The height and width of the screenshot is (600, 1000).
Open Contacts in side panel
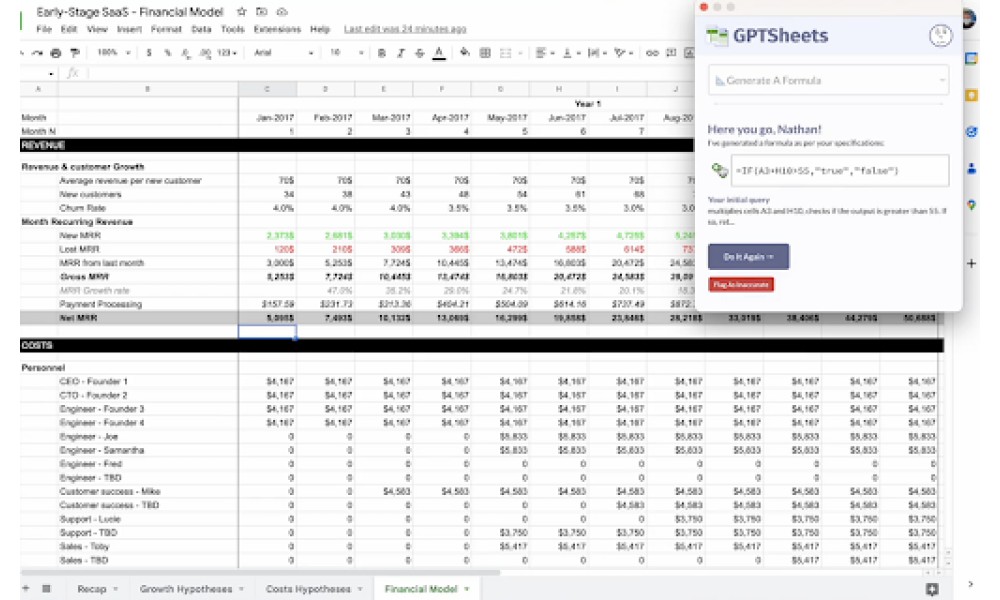(971, 168)
